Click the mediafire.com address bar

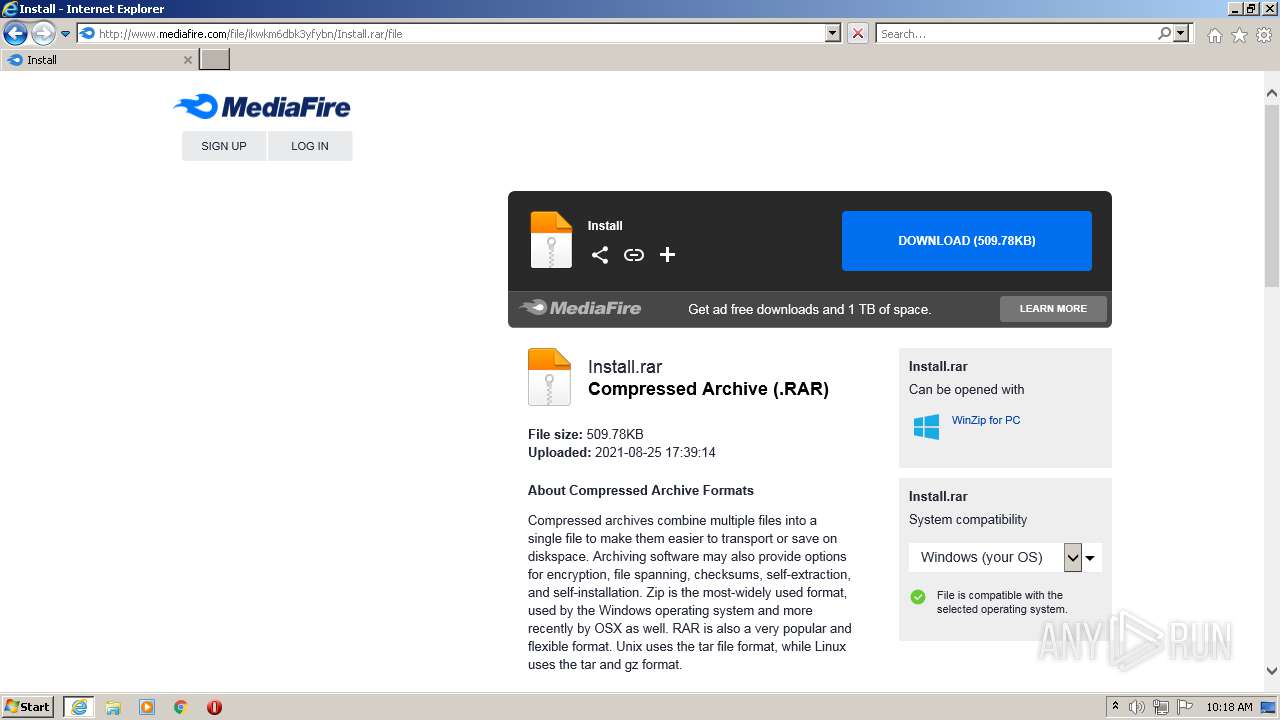460,34
